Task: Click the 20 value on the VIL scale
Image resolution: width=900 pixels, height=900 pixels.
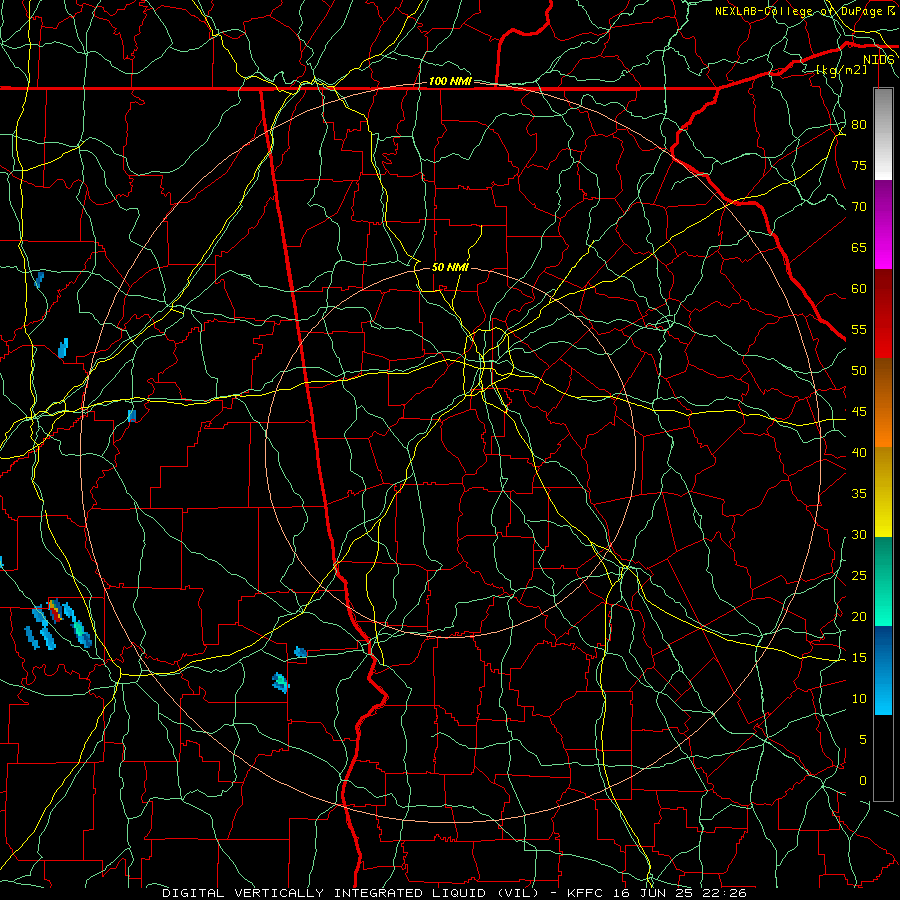Action: pyautogui.click(x=859, y=617)
